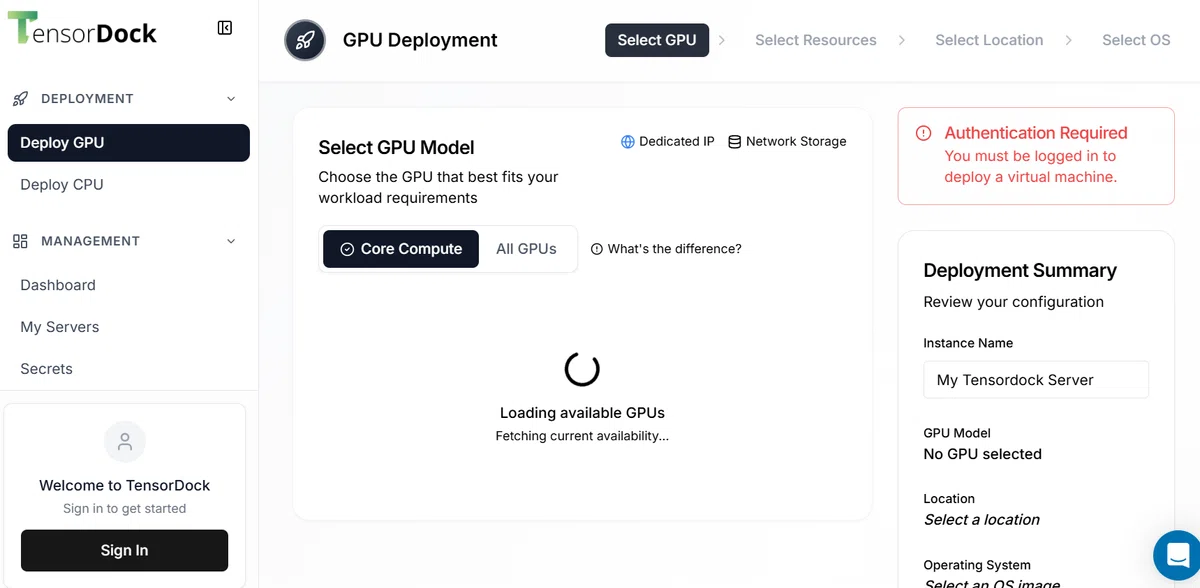Go to the Select Resources step
Viewport: 1200px width, 588px height.
815,40
